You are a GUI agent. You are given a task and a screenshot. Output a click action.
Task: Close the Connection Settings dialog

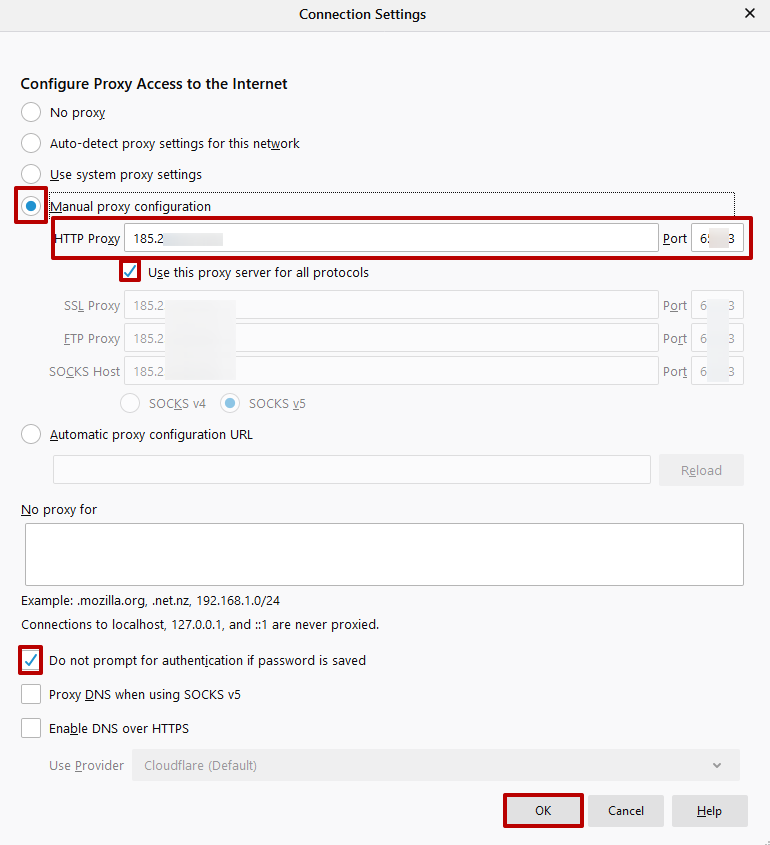[749, 14]
